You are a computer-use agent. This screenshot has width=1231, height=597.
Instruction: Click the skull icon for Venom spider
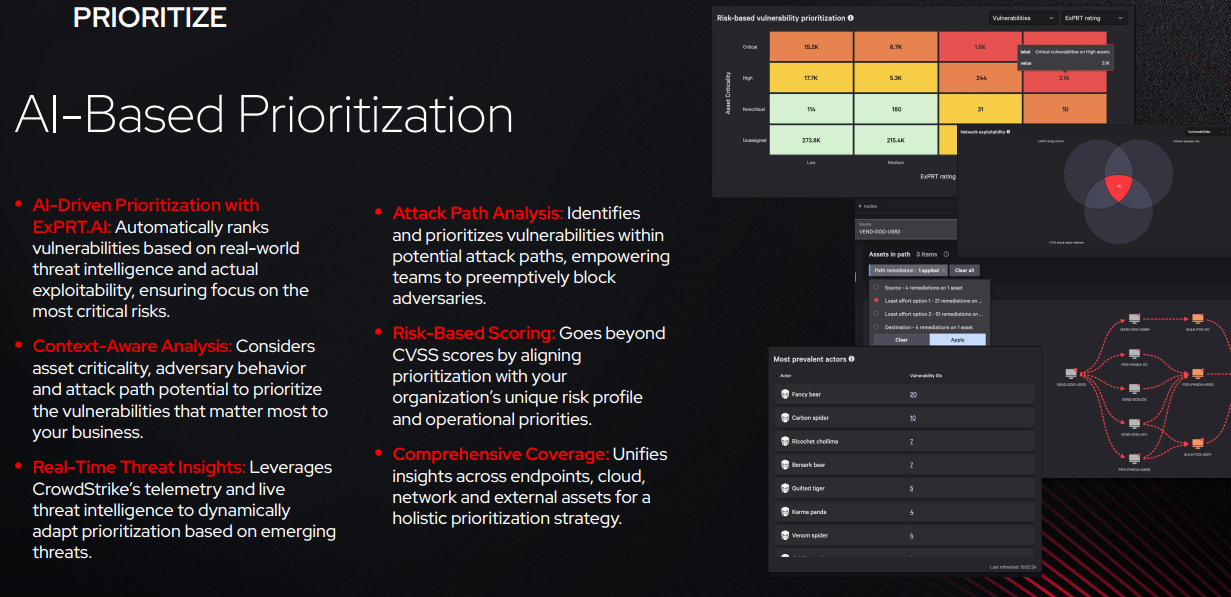[785, 535]
